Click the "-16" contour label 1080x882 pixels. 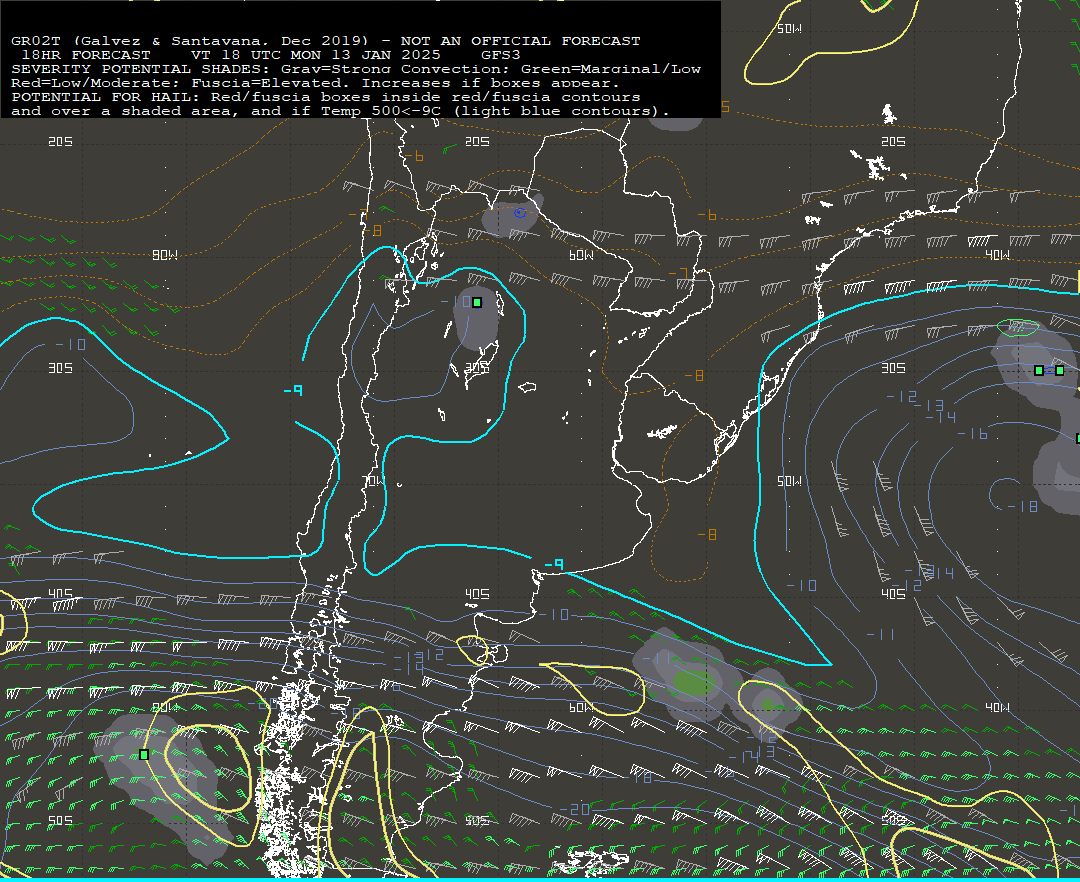[x=973, y=434]
